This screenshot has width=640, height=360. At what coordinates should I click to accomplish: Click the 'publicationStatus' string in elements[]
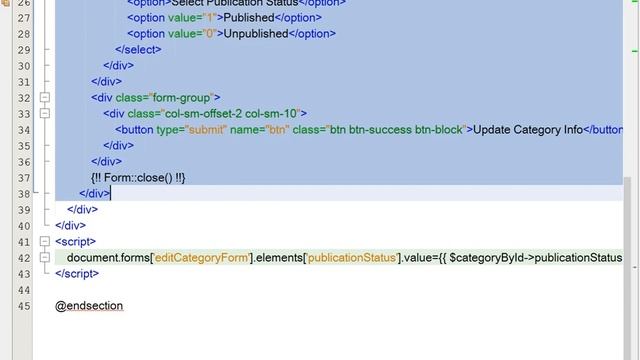(x=352, y=258)
